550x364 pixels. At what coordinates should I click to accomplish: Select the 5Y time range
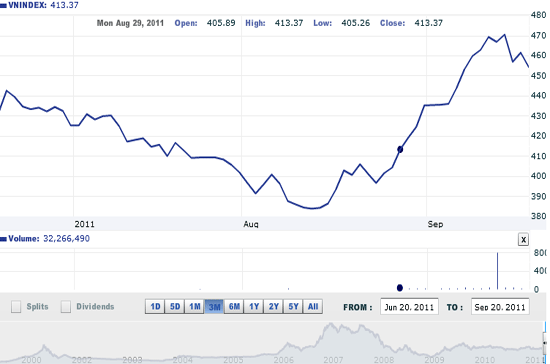point(293,306)
